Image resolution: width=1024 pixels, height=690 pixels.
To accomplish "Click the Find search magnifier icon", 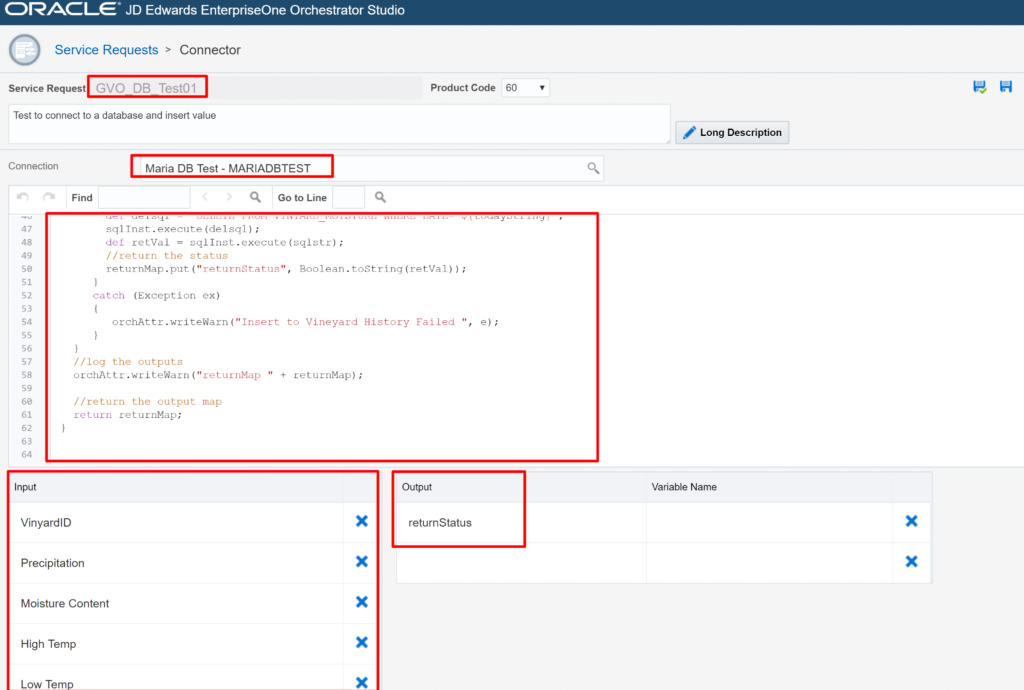I will coord(255,197).
